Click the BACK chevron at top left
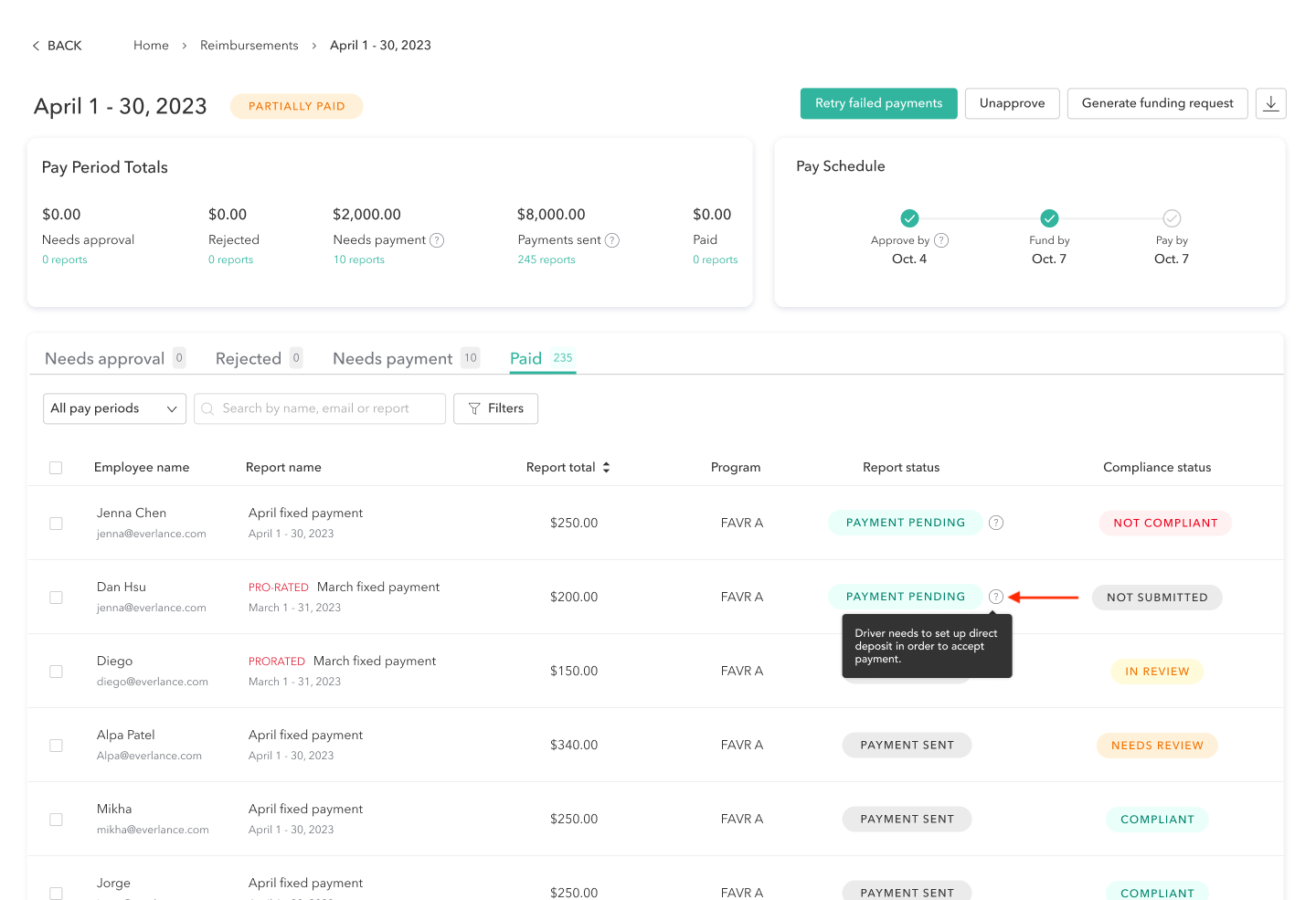Screen dimensions: 1316x900 pos(35,45)
